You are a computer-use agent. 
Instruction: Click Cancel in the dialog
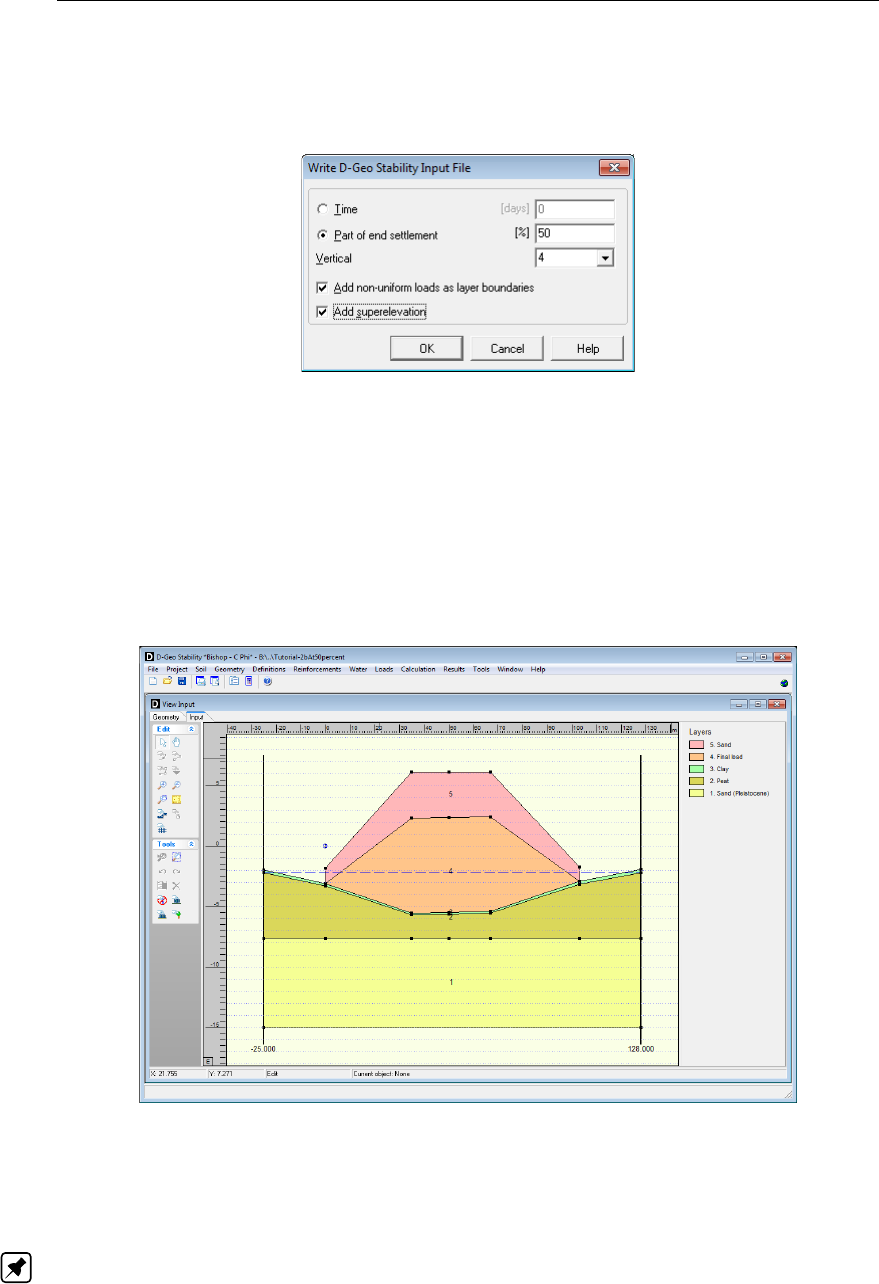507,348
